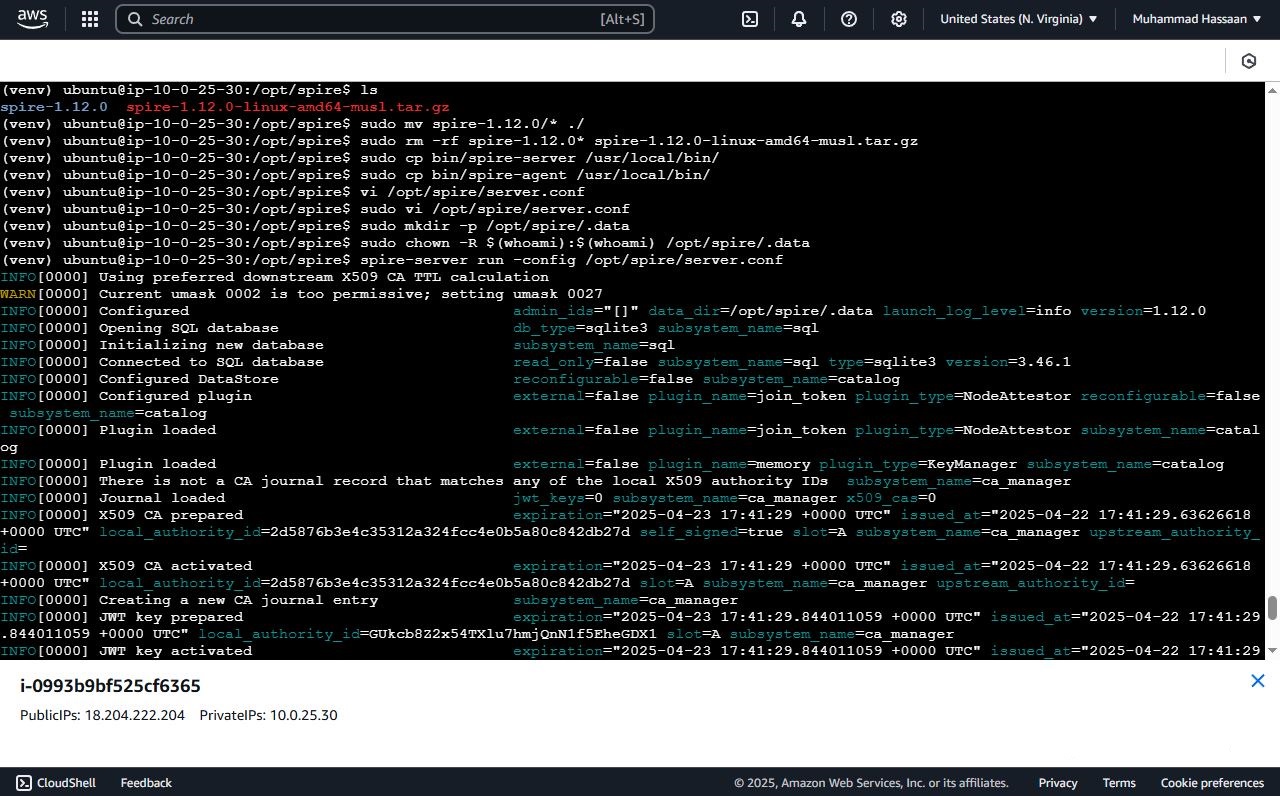This screenshot has width=1280, height=796.
Task: Open CloudShell from the footer
Action: 55,783
